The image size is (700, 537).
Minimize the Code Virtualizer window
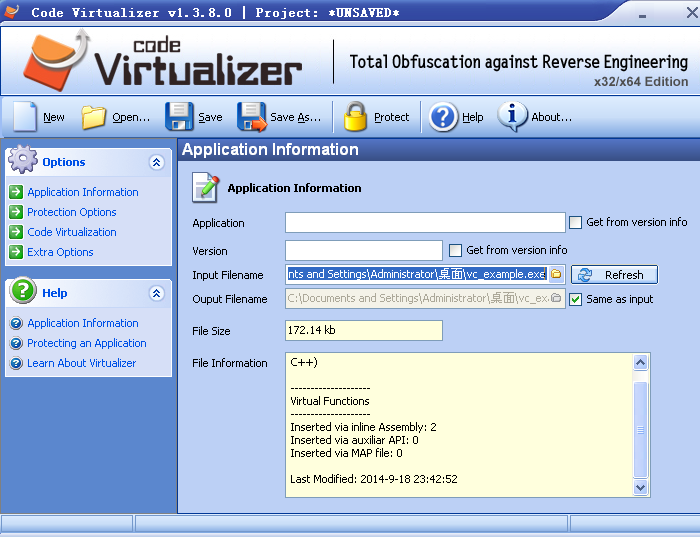[642, 15]
